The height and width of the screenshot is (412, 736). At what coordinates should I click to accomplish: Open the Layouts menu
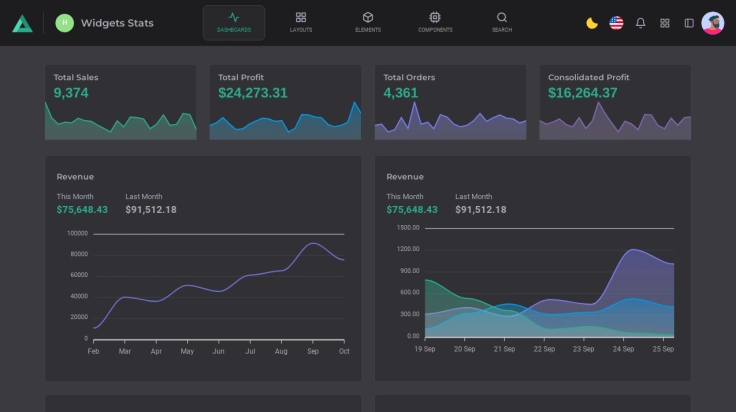coord(301,22)
